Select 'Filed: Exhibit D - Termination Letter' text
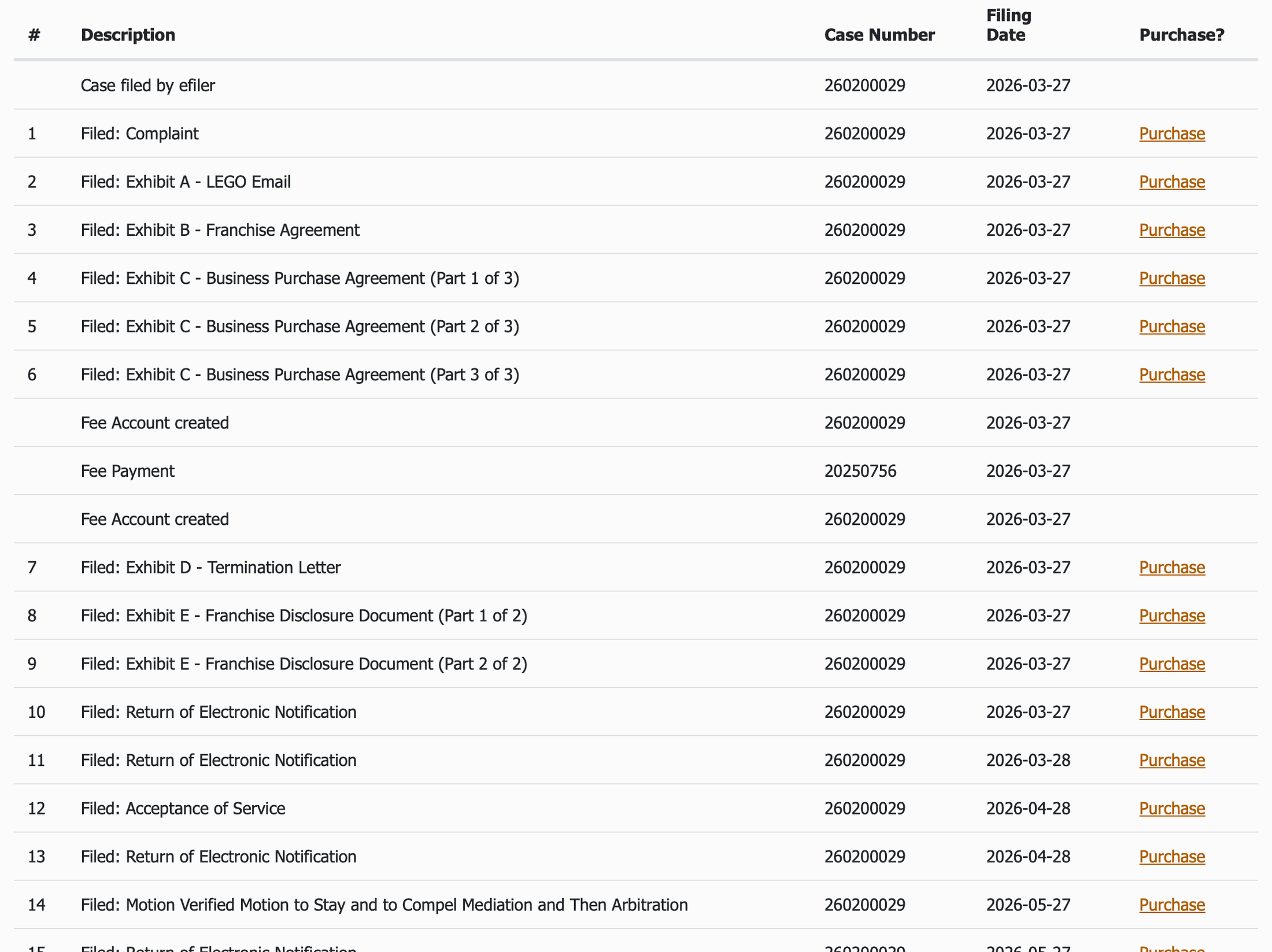The height and width of the screenshot is (952, 1272). (210, 567)
